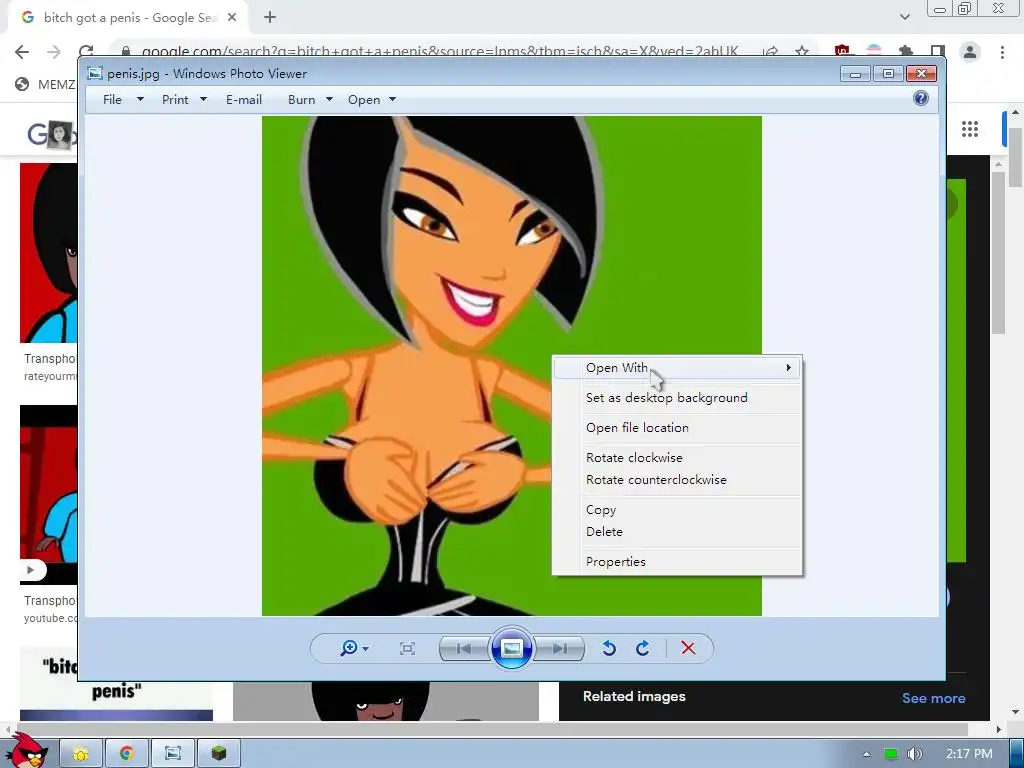
Task: Bookmark the page with star icon
Action: click(x=802, y=51)
